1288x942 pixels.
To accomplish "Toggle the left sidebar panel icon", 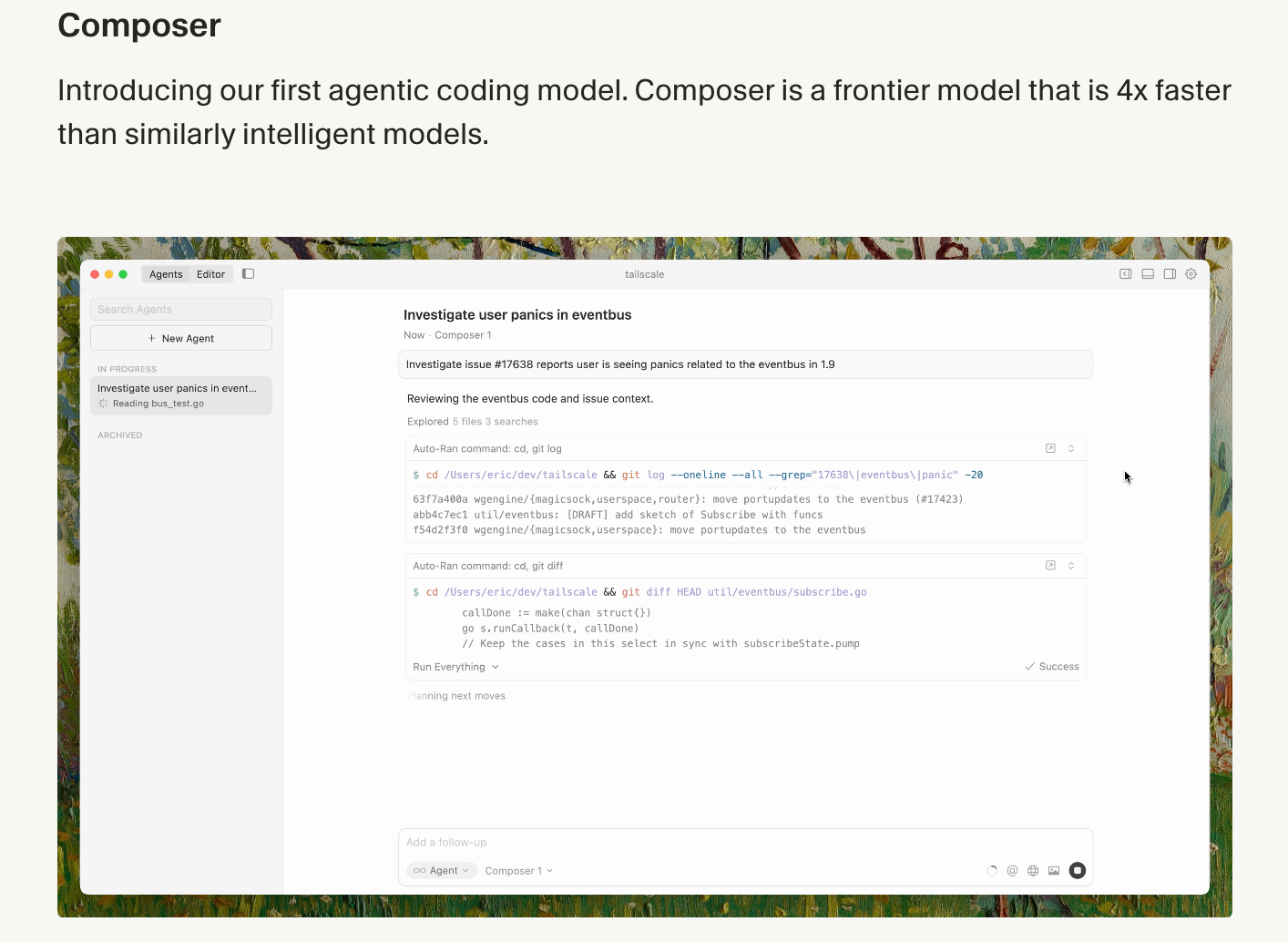I will [248, 274].
